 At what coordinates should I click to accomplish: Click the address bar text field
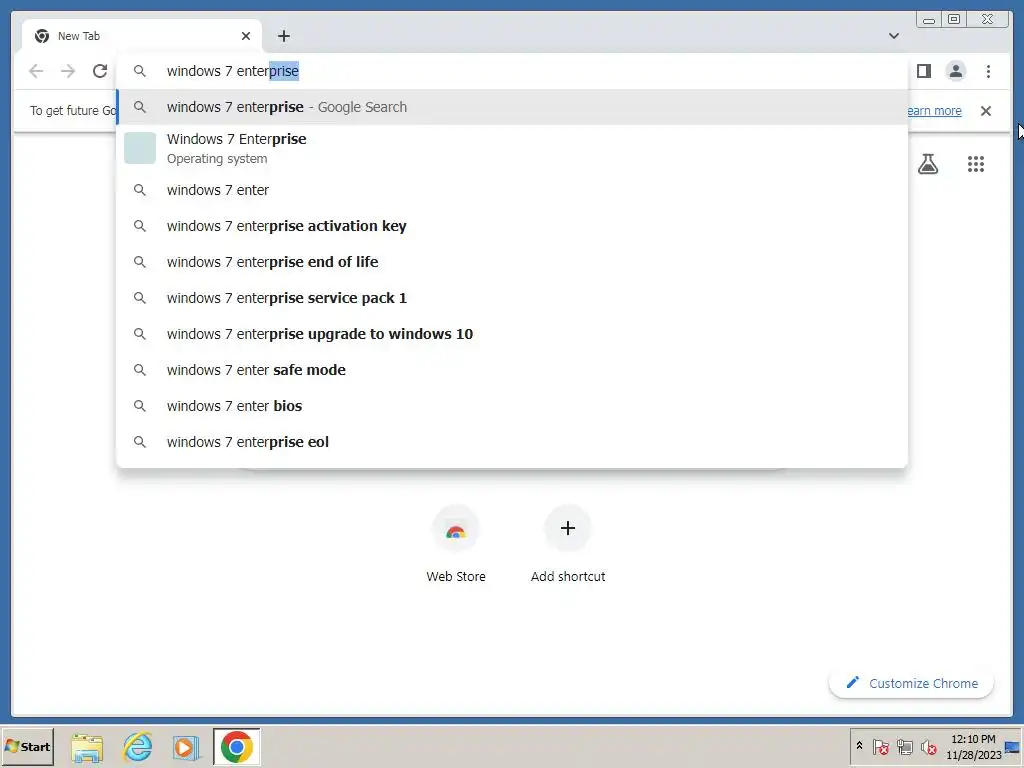(511, 71)
